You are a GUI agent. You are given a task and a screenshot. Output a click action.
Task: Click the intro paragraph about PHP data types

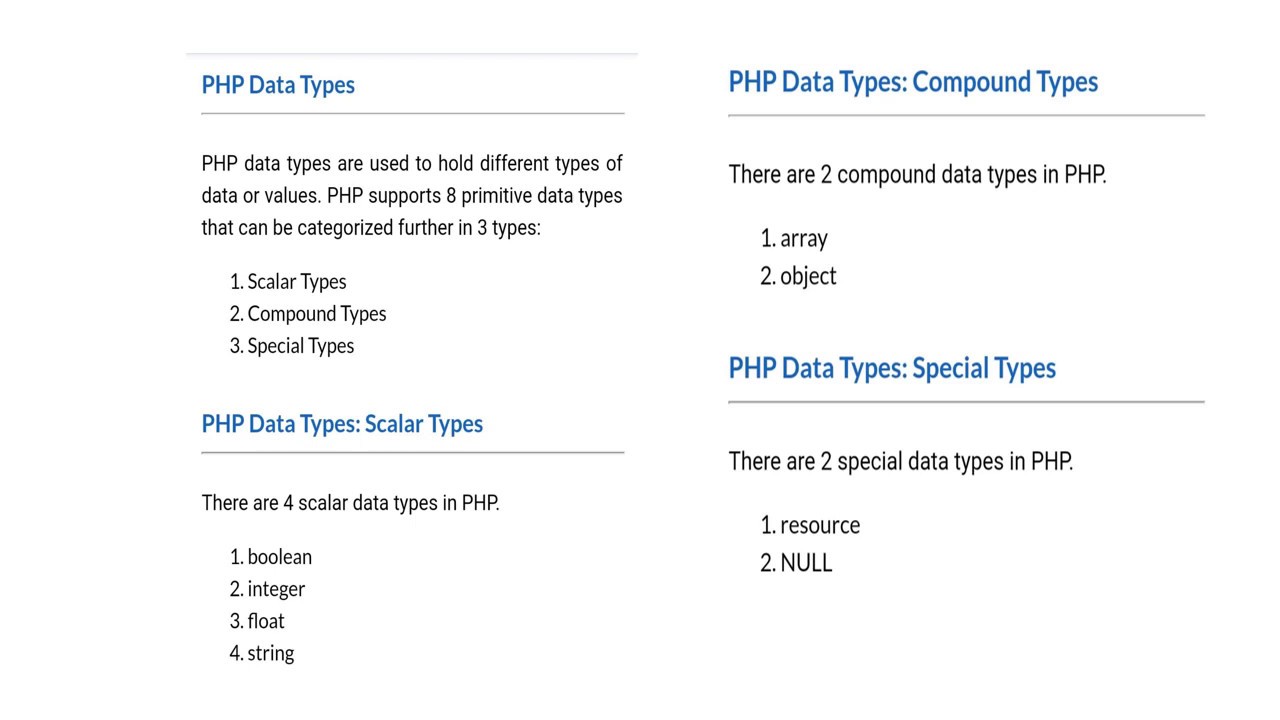coord(411,195)
